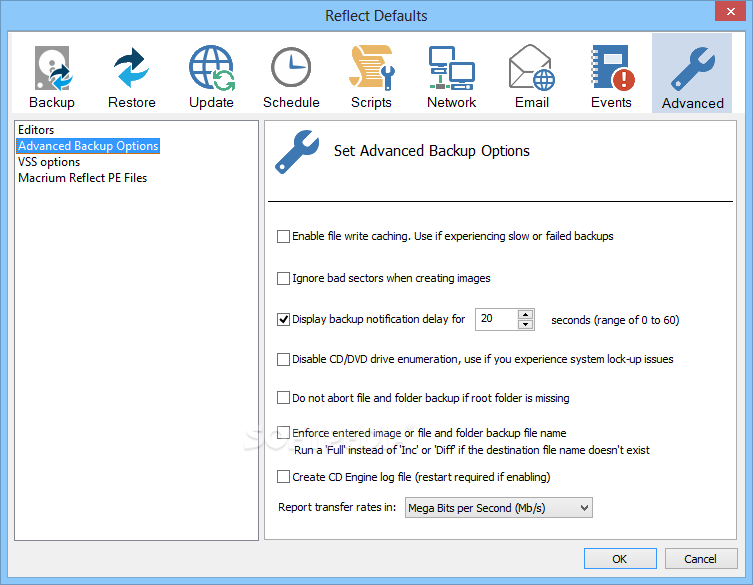Enable Do not abort if root folder missing
Screen dimensions: 753x585
click(x=283, y=398)
